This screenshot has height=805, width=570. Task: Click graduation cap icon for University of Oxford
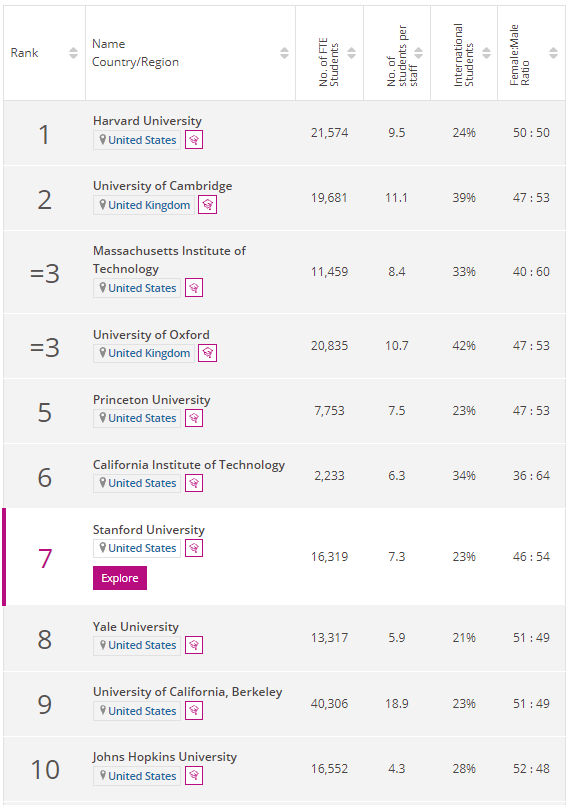coord(207,353)
